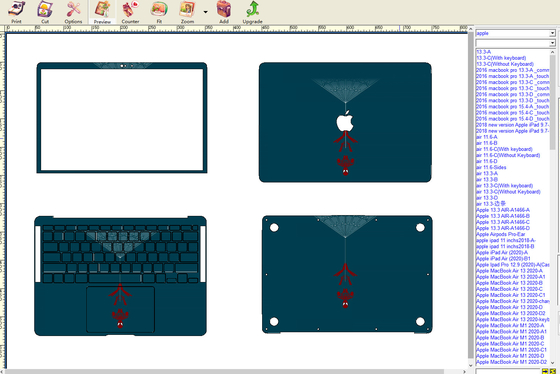Select 'air 11.6-C(With keyboard)'
The height and width of the screenshot is (374, 560).
[504, 149]
